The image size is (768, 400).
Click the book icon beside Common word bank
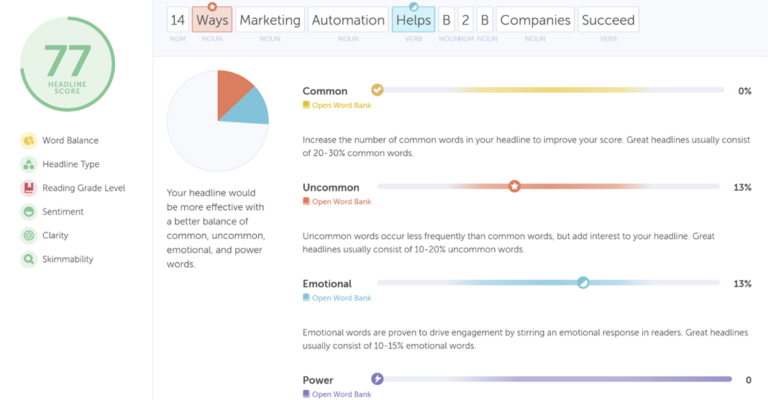tap(307, 104)
